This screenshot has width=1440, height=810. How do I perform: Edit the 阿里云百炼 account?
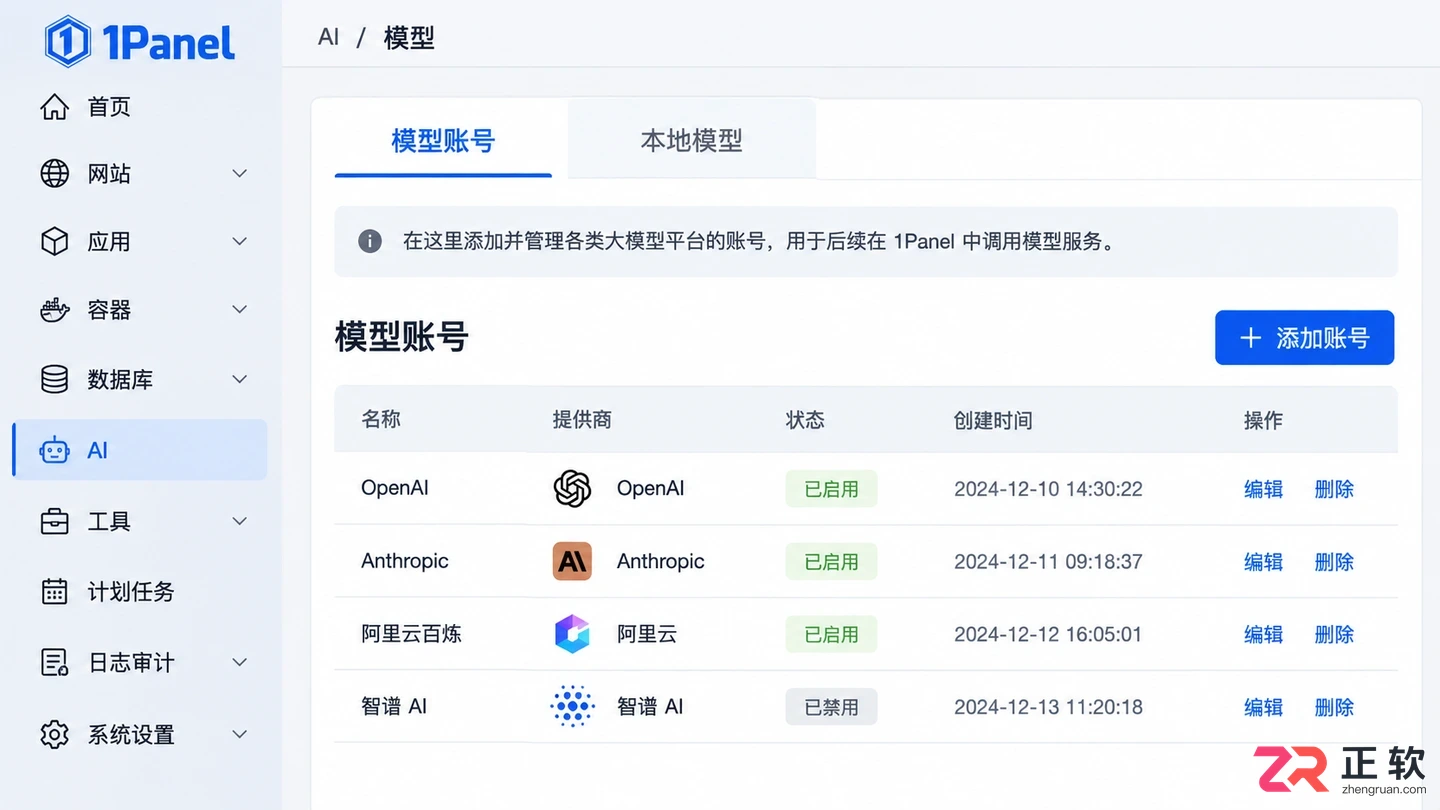[1263, 634]
